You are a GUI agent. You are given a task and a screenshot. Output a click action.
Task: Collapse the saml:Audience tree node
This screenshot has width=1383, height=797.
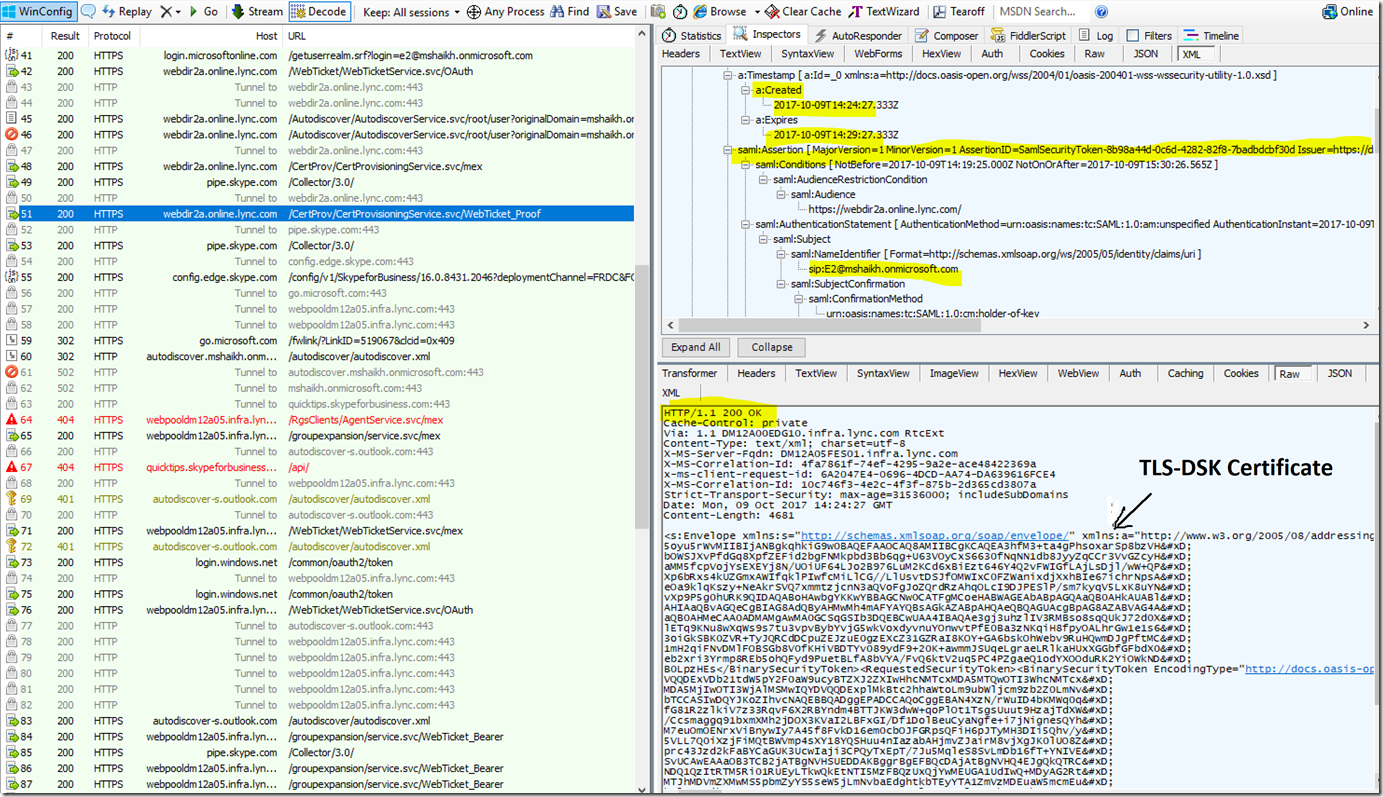781,195
